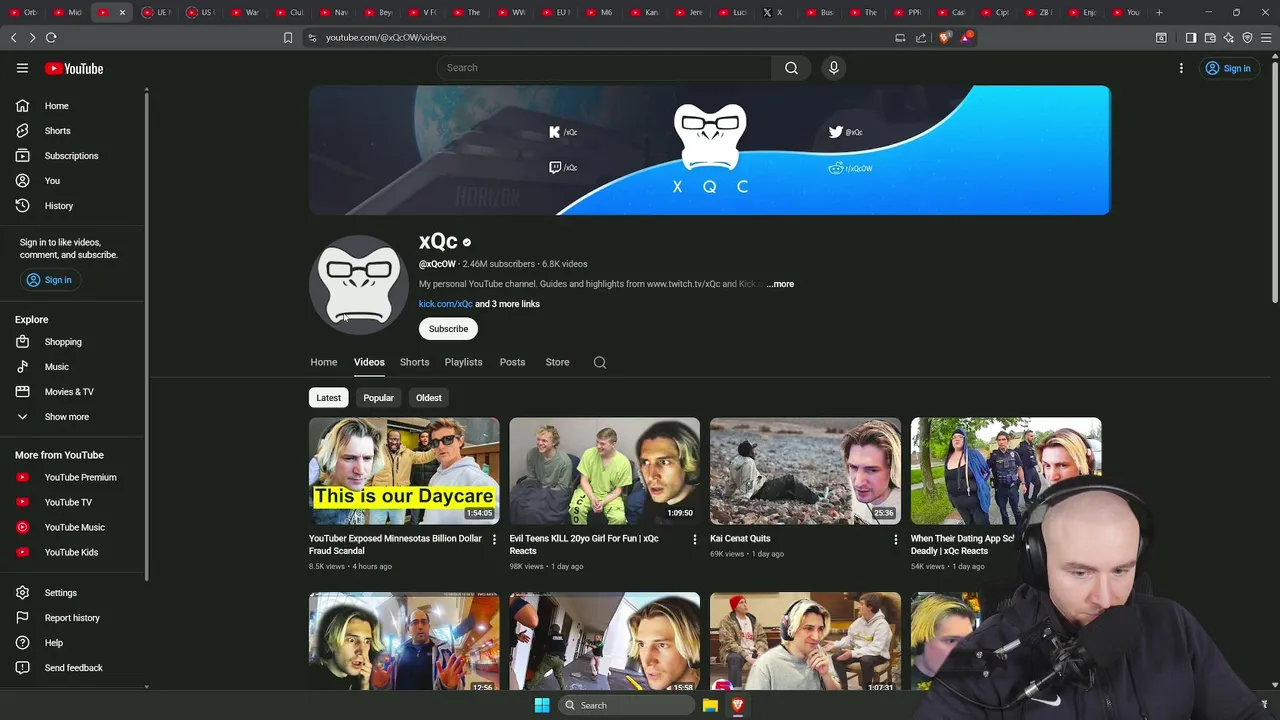Open File Explorer from taskbar

[x=710, y=705]
